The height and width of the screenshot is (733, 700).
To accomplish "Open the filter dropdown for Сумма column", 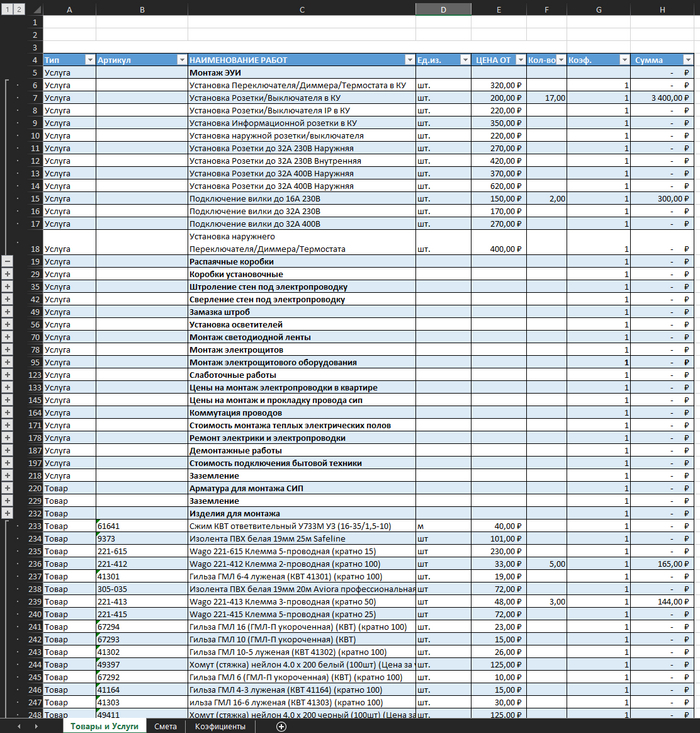I will click(688, 60).
